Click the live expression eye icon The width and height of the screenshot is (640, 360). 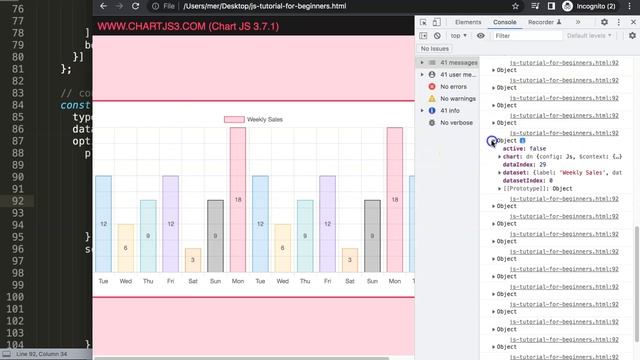point(480,36)
